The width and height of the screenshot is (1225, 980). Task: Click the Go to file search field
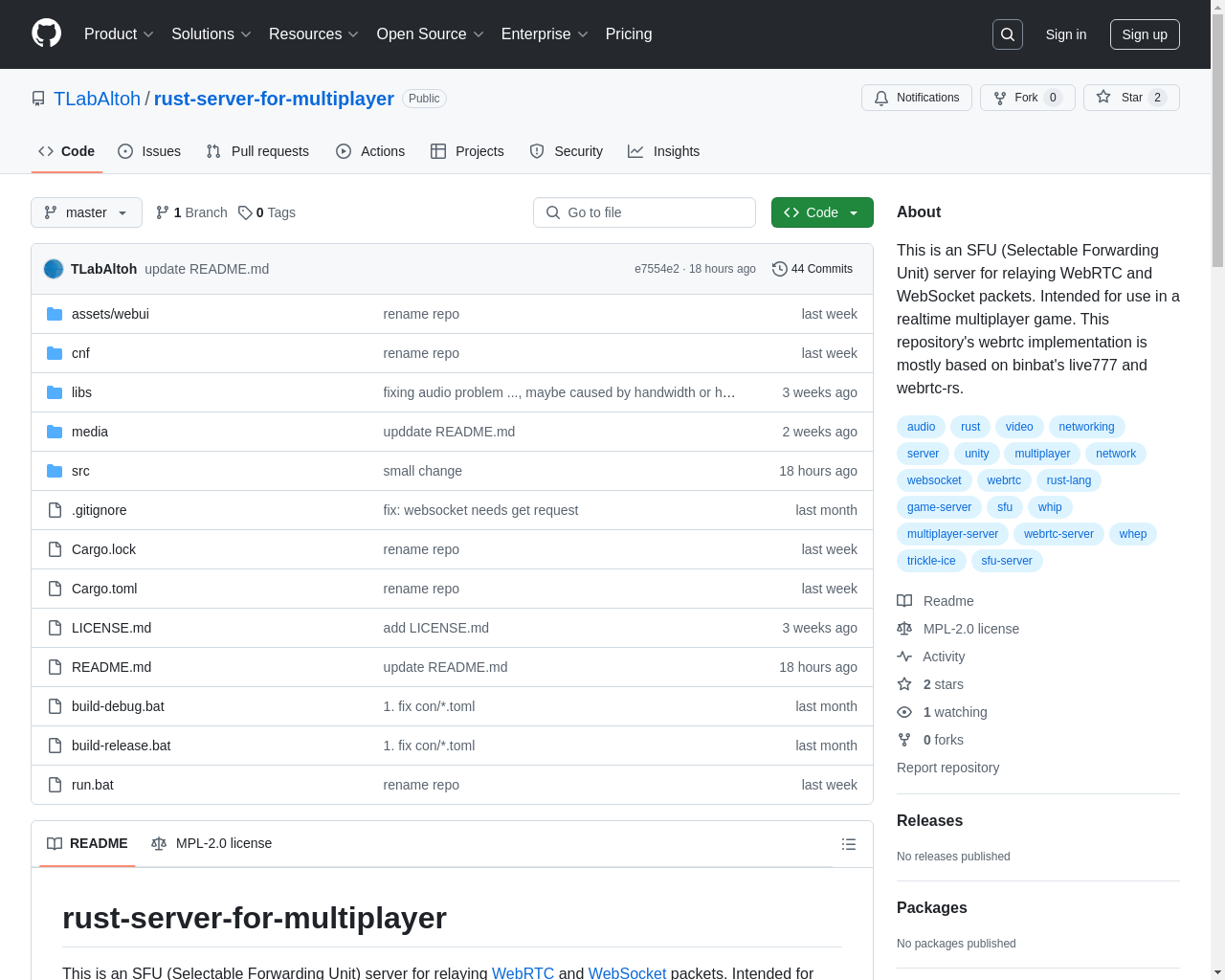click(x=644, y=212)
